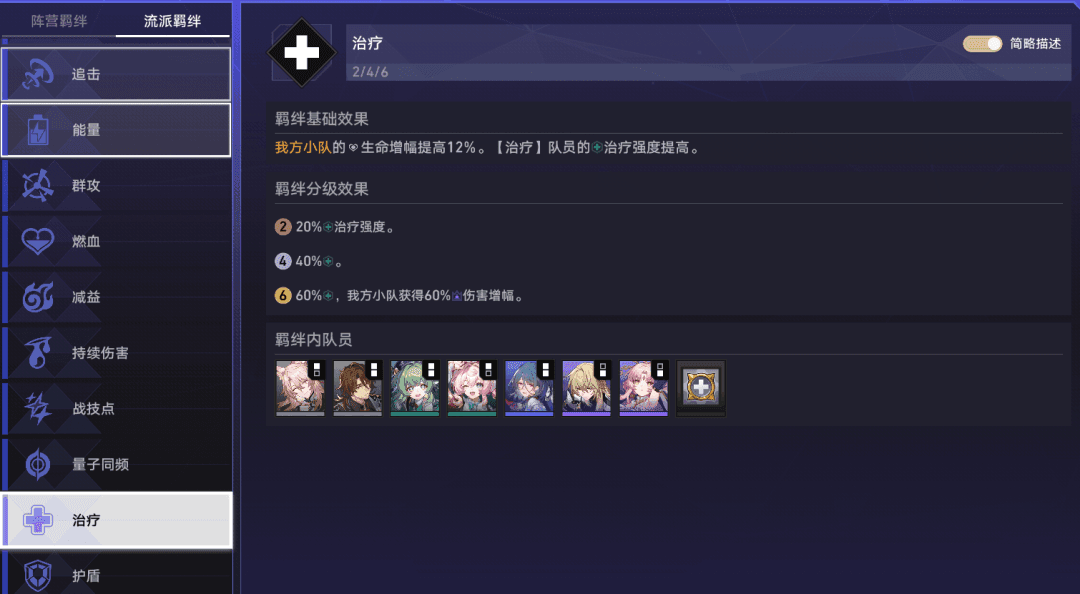Click the blue-haired character portrait

pyautogui.click(x=529, y=388)
